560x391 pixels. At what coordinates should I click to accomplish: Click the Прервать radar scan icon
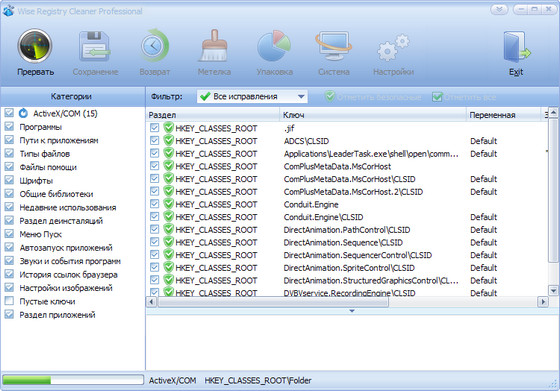pyautogui.click(x=35, y=46)
